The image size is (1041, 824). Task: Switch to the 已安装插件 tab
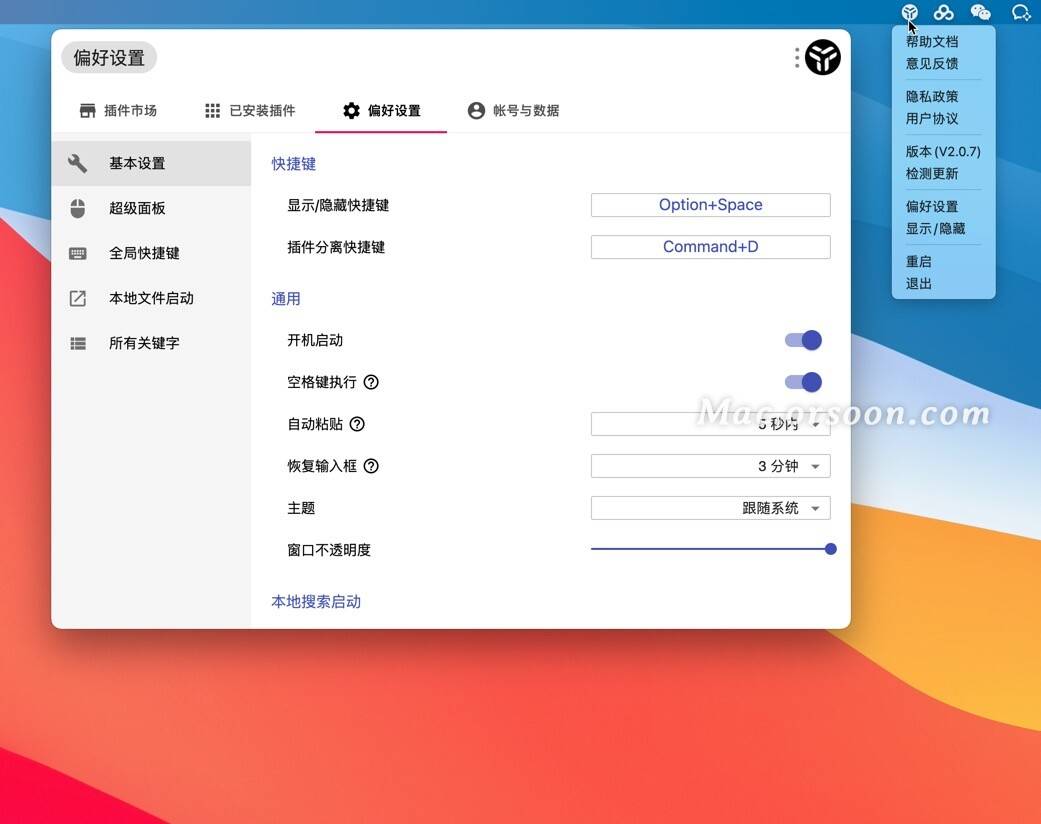coord(250,110)
